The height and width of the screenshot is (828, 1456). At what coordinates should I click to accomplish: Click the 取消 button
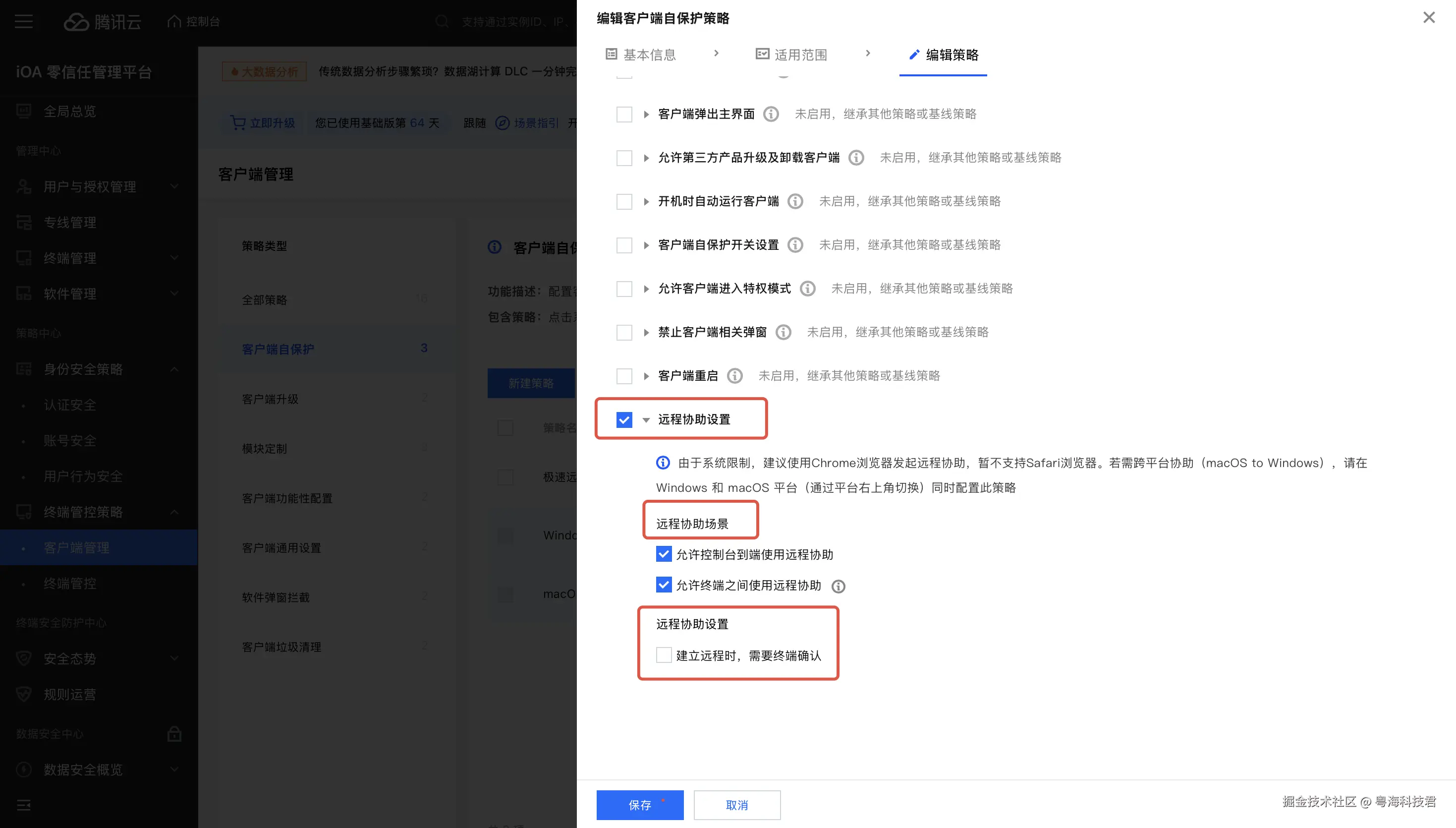click(x=737, y=805)
